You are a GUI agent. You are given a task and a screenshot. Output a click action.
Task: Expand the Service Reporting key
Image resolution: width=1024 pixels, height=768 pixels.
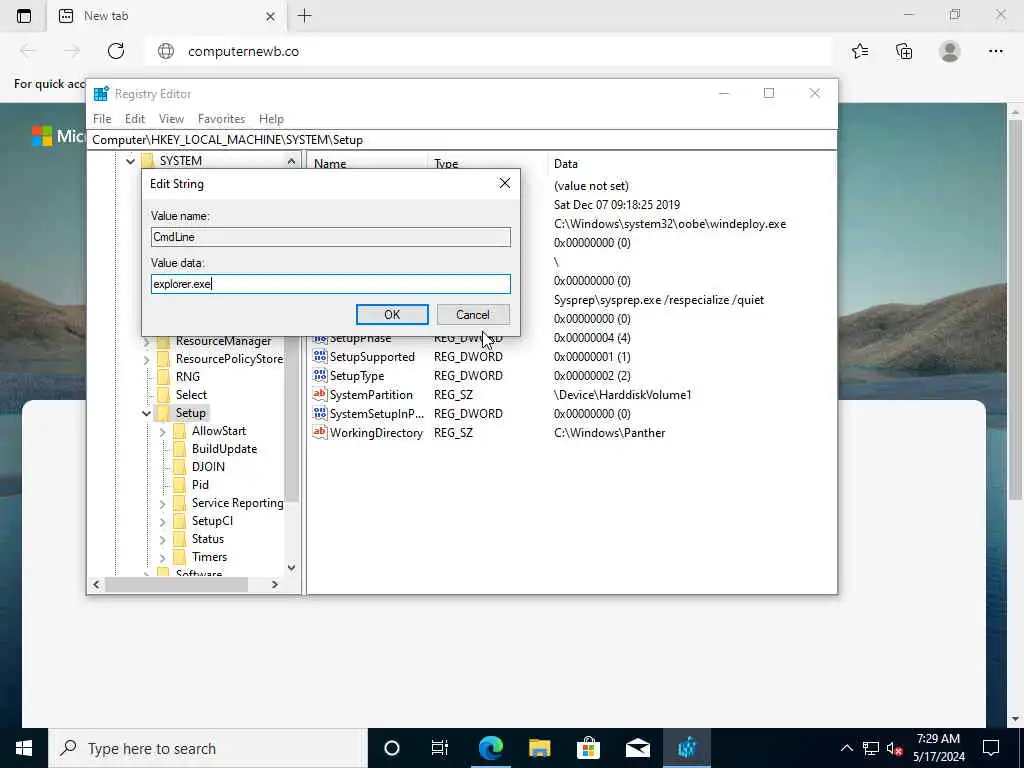point(163,504)
